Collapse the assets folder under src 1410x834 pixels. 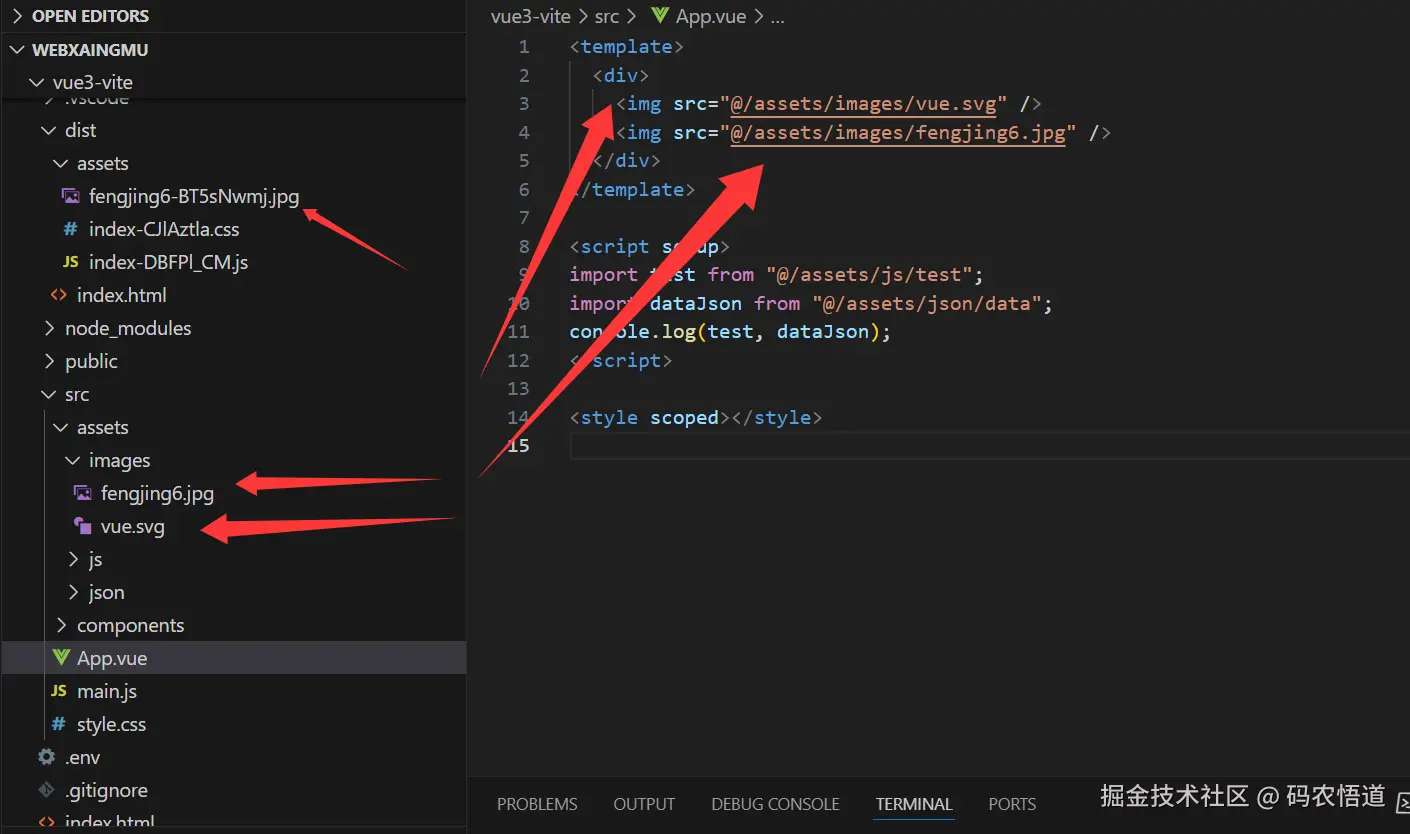pyautogui.click(x=61, y=428)
